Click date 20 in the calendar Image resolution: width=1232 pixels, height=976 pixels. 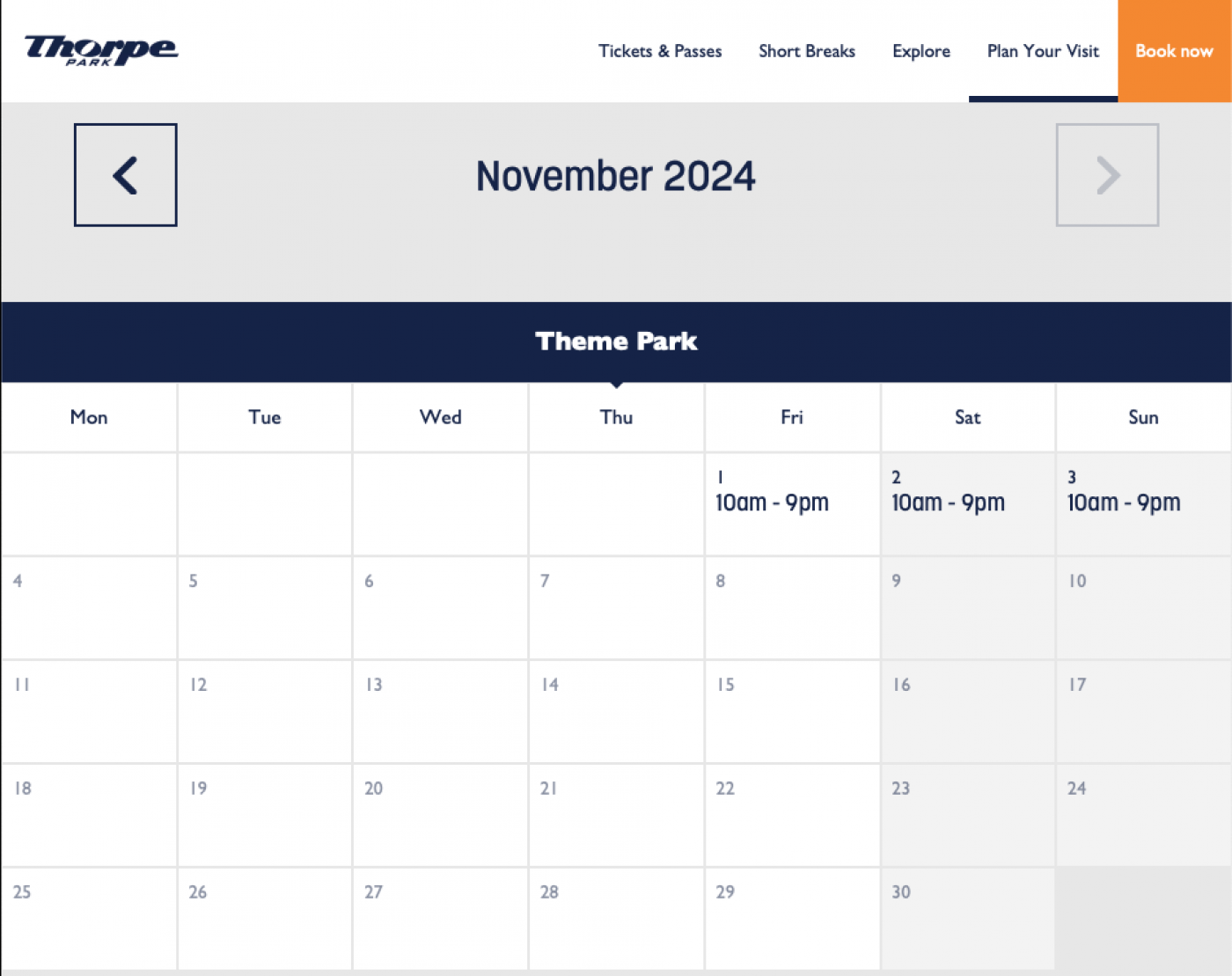point(440,814)
